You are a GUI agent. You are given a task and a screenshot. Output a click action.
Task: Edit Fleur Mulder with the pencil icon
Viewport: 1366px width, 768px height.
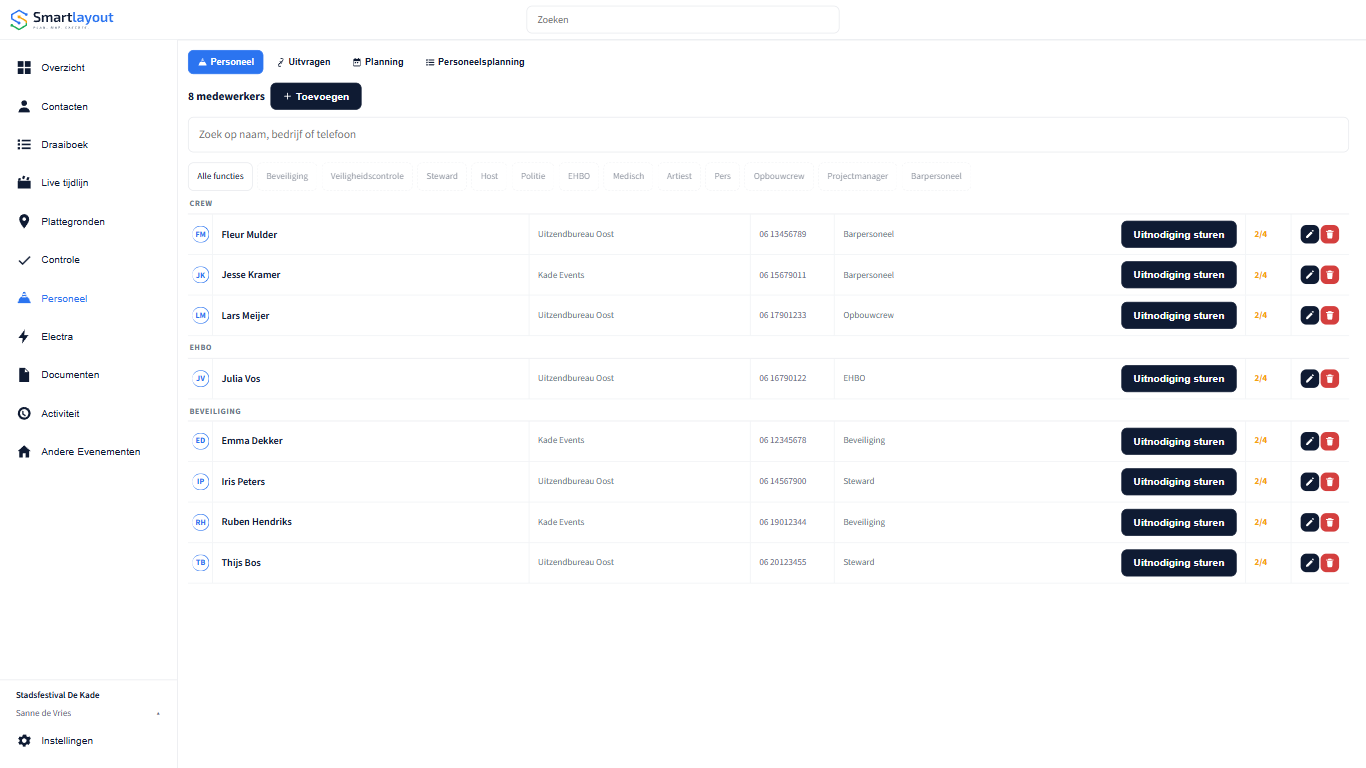(1309, 234)
